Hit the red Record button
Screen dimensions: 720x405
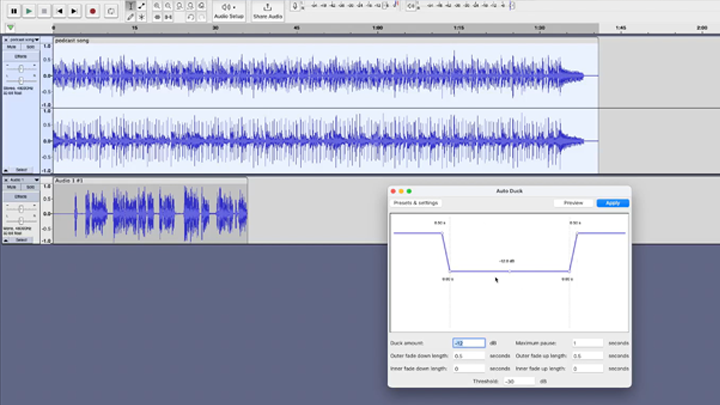93,10
